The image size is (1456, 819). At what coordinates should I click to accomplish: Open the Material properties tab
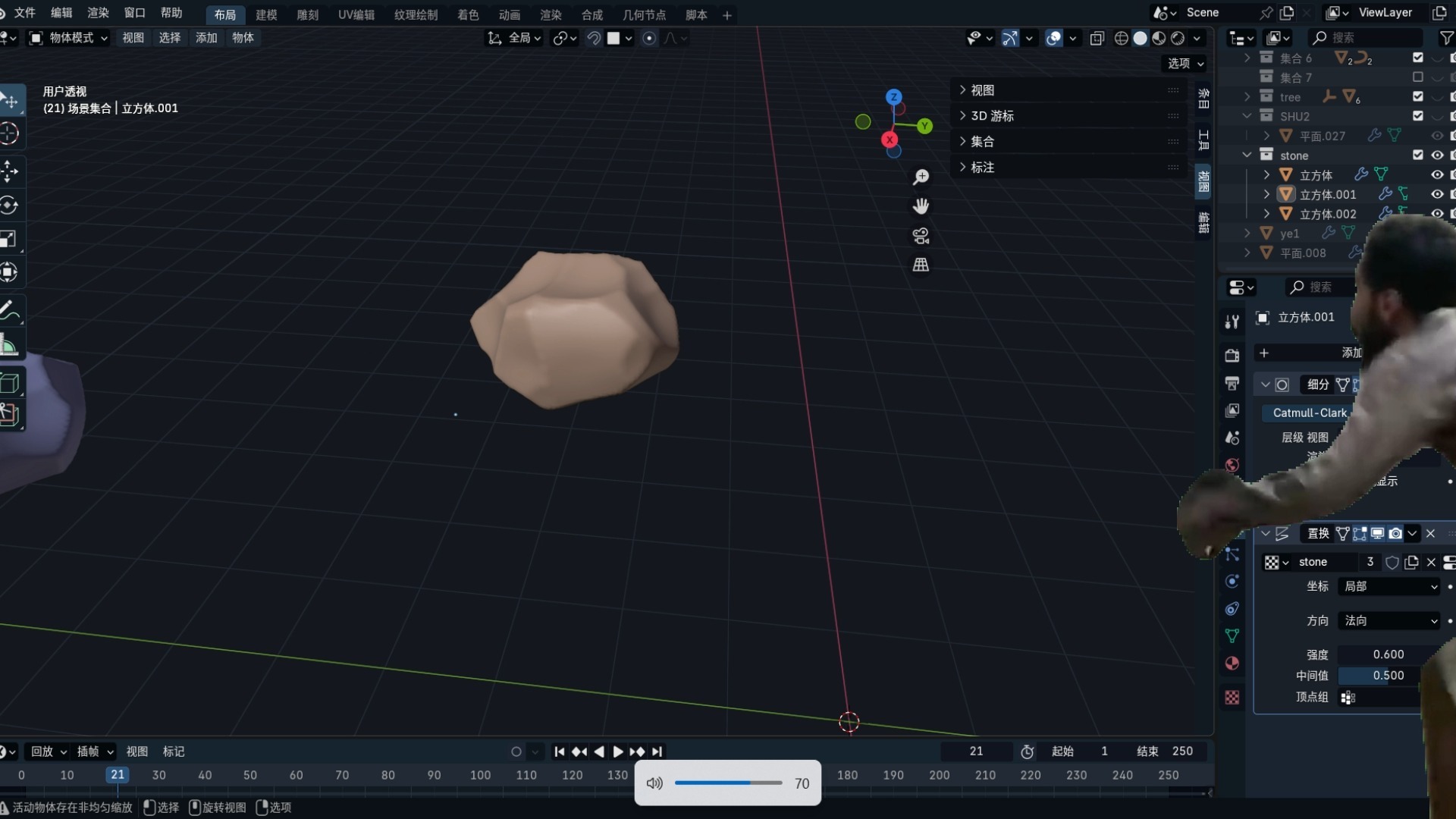(1232, 664)
